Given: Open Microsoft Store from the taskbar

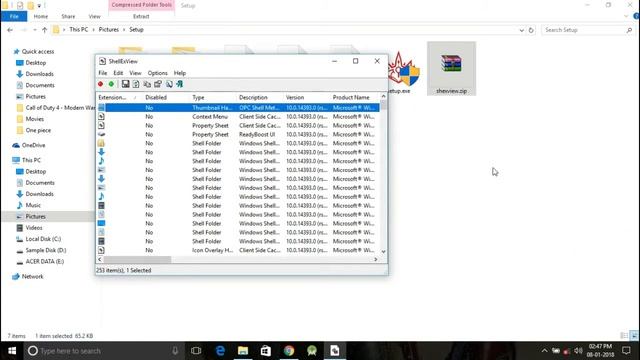Looking at the screenshot, I should 266,351.
